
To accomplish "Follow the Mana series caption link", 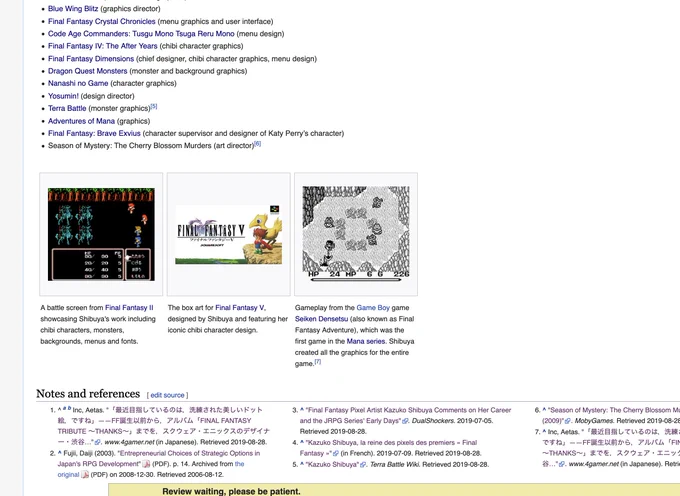I will tap(366, 341).
